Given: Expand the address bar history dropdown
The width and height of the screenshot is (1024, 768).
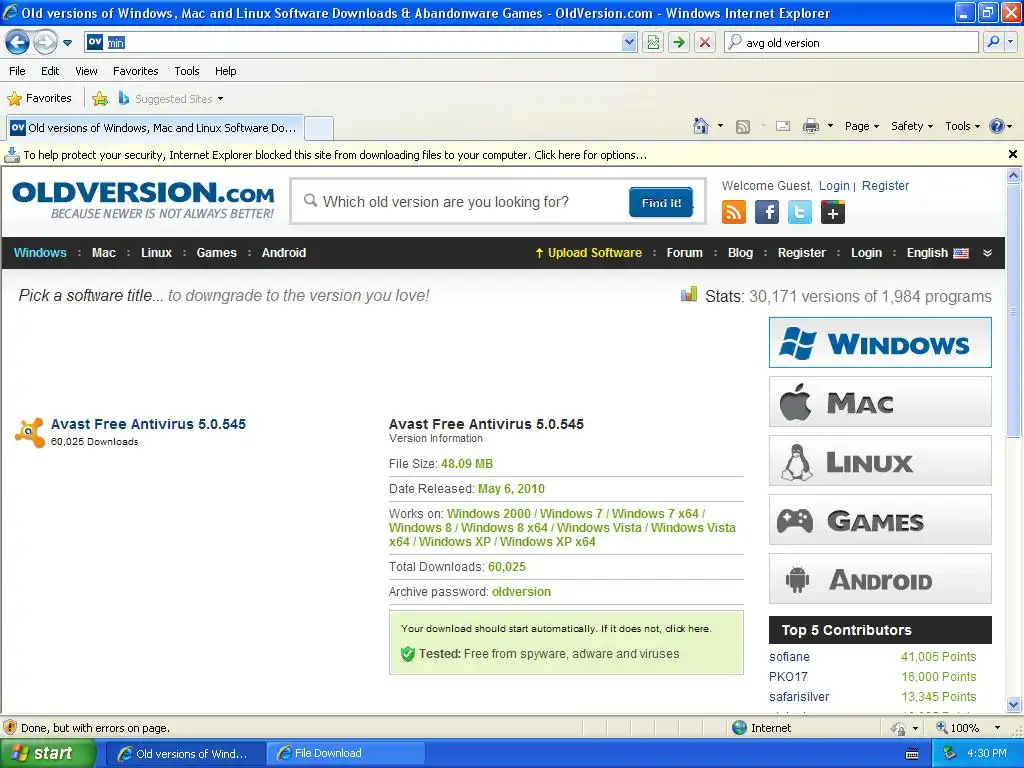Looking at the screenshot, I should pyautogui.click(x=629, y=42).
